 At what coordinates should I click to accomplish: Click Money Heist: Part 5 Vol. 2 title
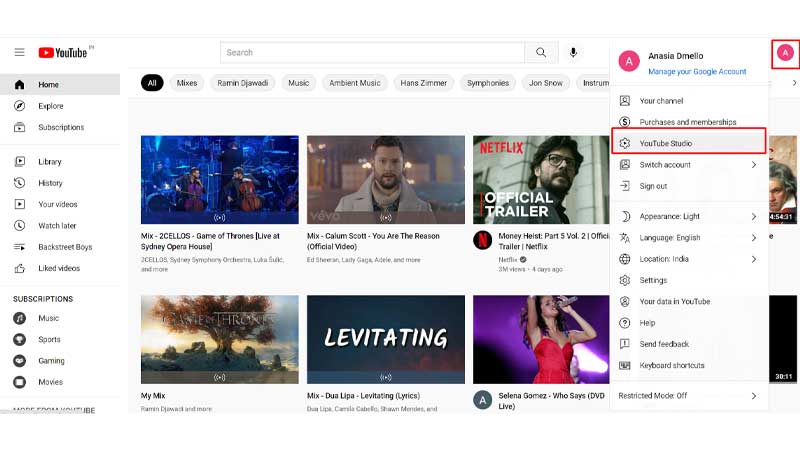[554, 241]
